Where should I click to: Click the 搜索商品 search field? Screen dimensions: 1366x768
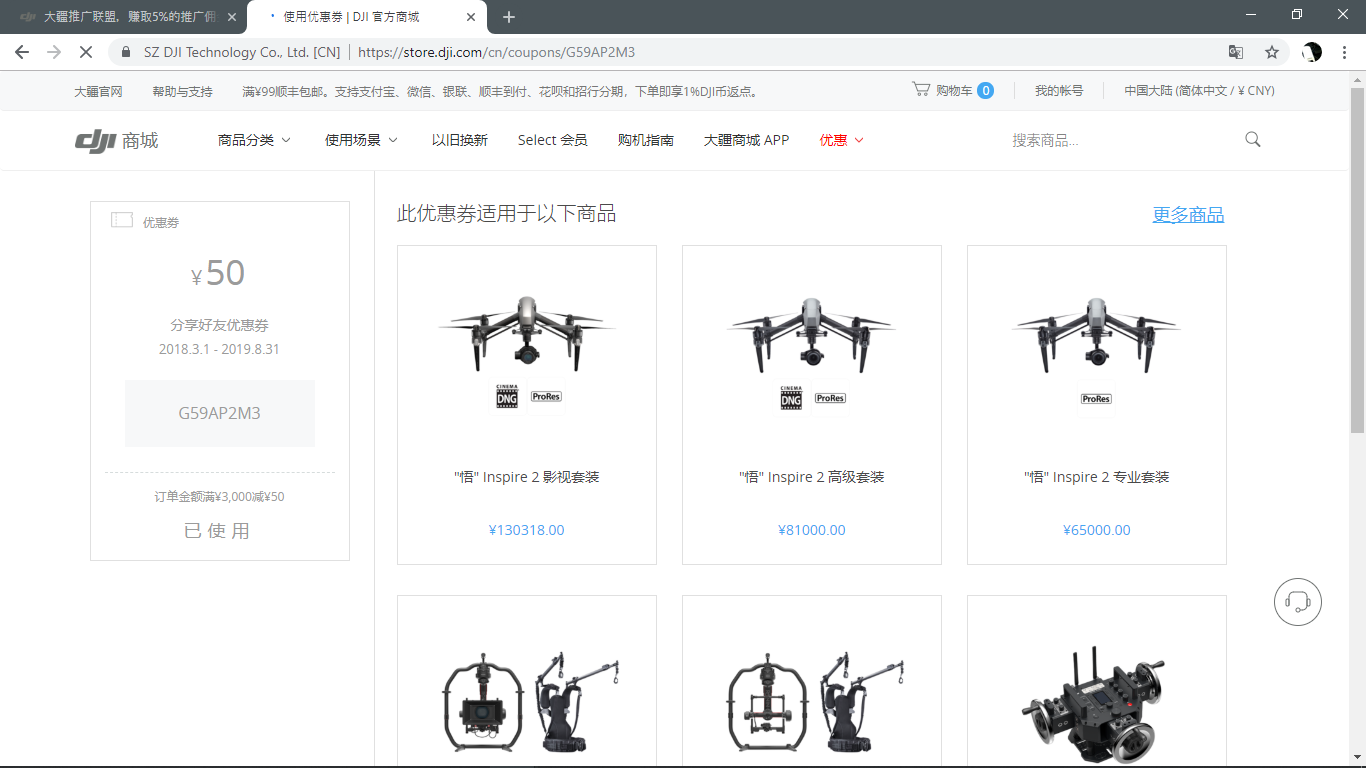coord(1120,140)
